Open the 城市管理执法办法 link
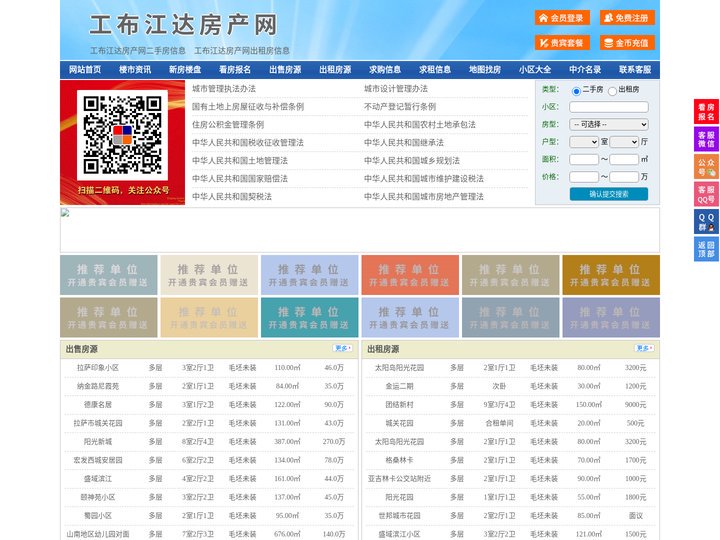The height and width of the screenshot is (540, 720). (224, 89)
